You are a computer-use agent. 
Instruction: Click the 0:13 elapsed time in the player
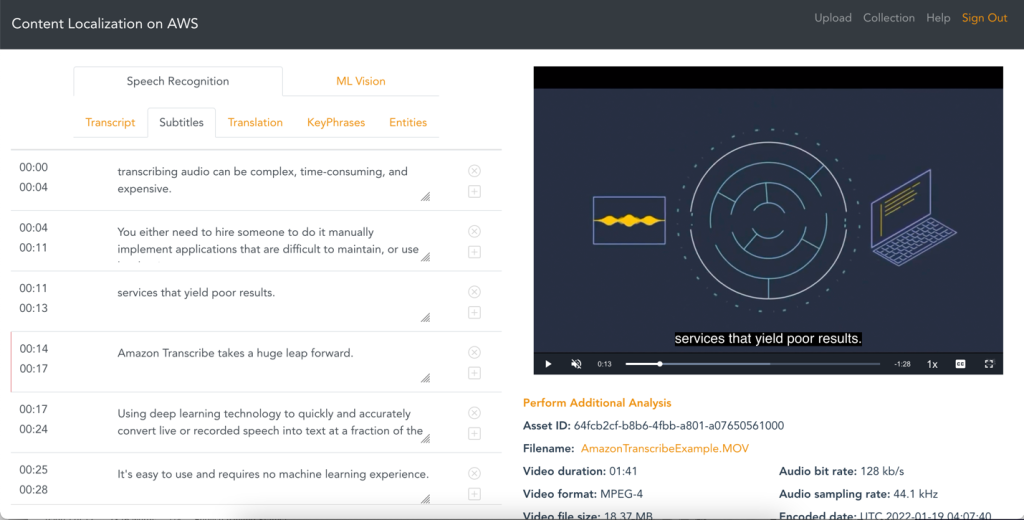604,364
